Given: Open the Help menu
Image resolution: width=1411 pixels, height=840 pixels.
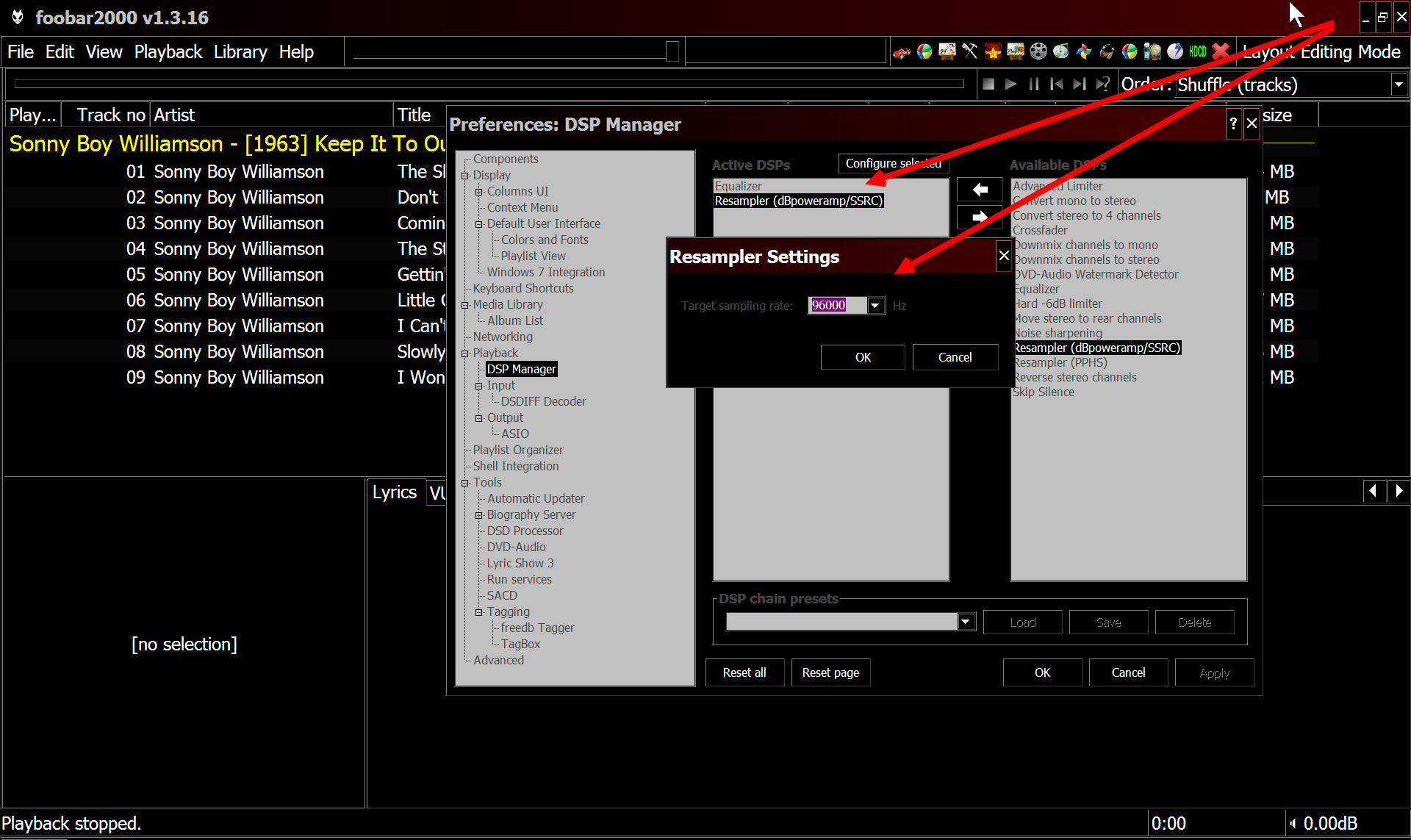Looking at the screenshot, I should 296,52.
